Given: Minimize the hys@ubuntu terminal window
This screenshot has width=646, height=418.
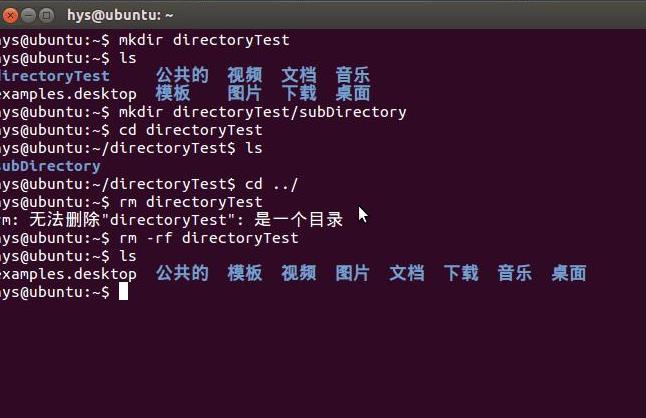Looking at the screenshot, I should [28, 15].
